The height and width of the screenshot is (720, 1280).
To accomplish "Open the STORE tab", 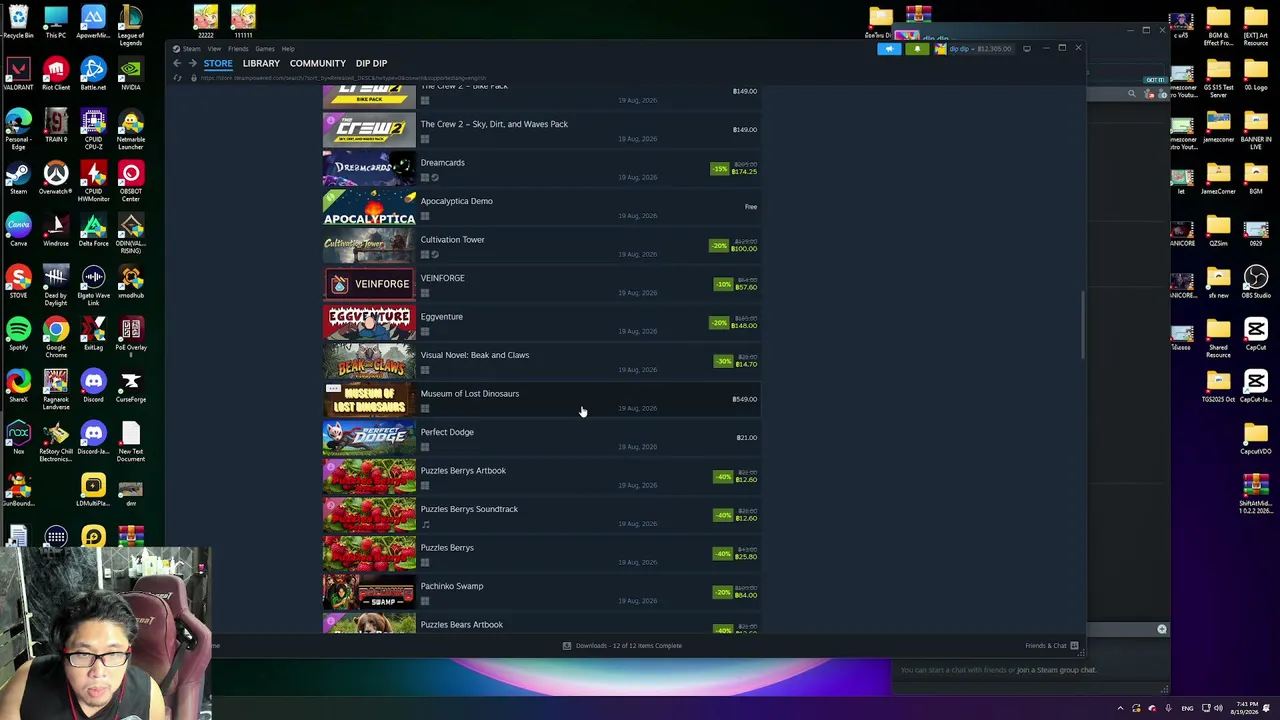I will click(x=218, y=63).
